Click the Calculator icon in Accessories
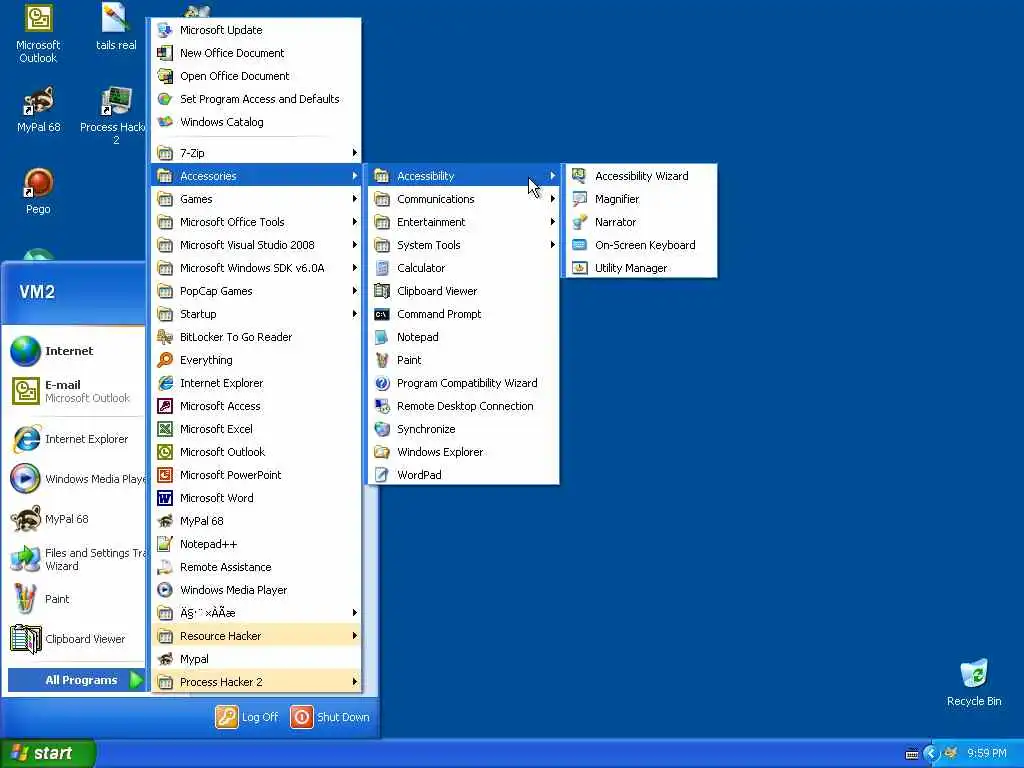Viewport: 1024px width, 768px height. 382,268
